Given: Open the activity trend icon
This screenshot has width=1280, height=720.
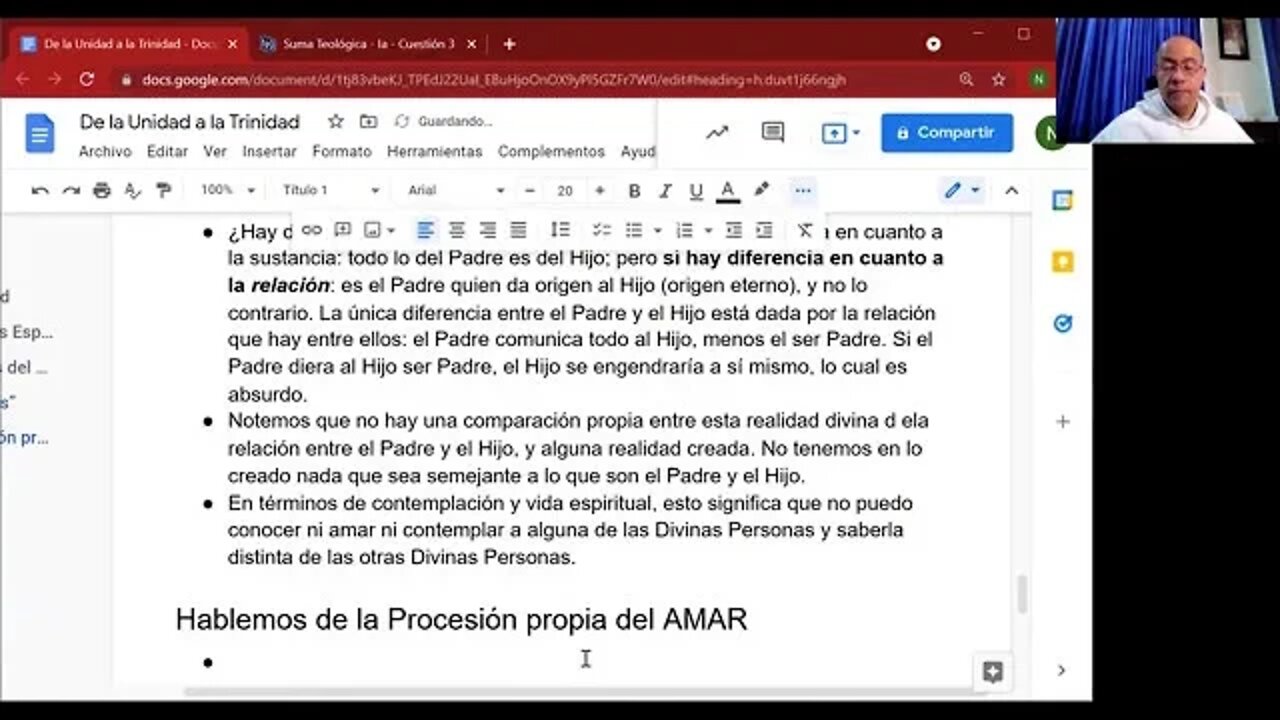Looking at the screenshot, I should (x=717, y=132).
